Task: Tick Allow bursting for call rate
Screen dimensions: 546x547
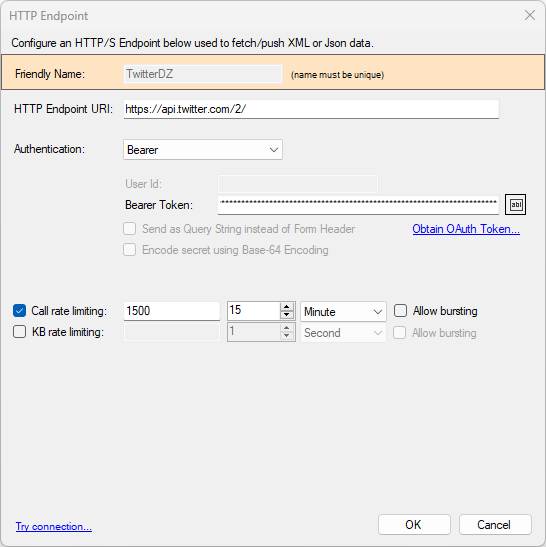Action: pos(400,310)
